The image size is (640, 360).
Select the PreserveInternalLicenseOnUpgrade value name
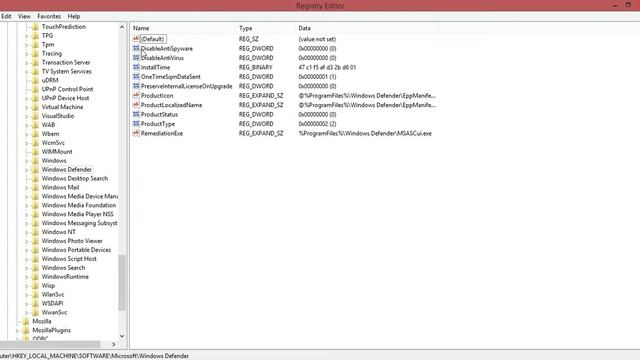click(187, 86)
